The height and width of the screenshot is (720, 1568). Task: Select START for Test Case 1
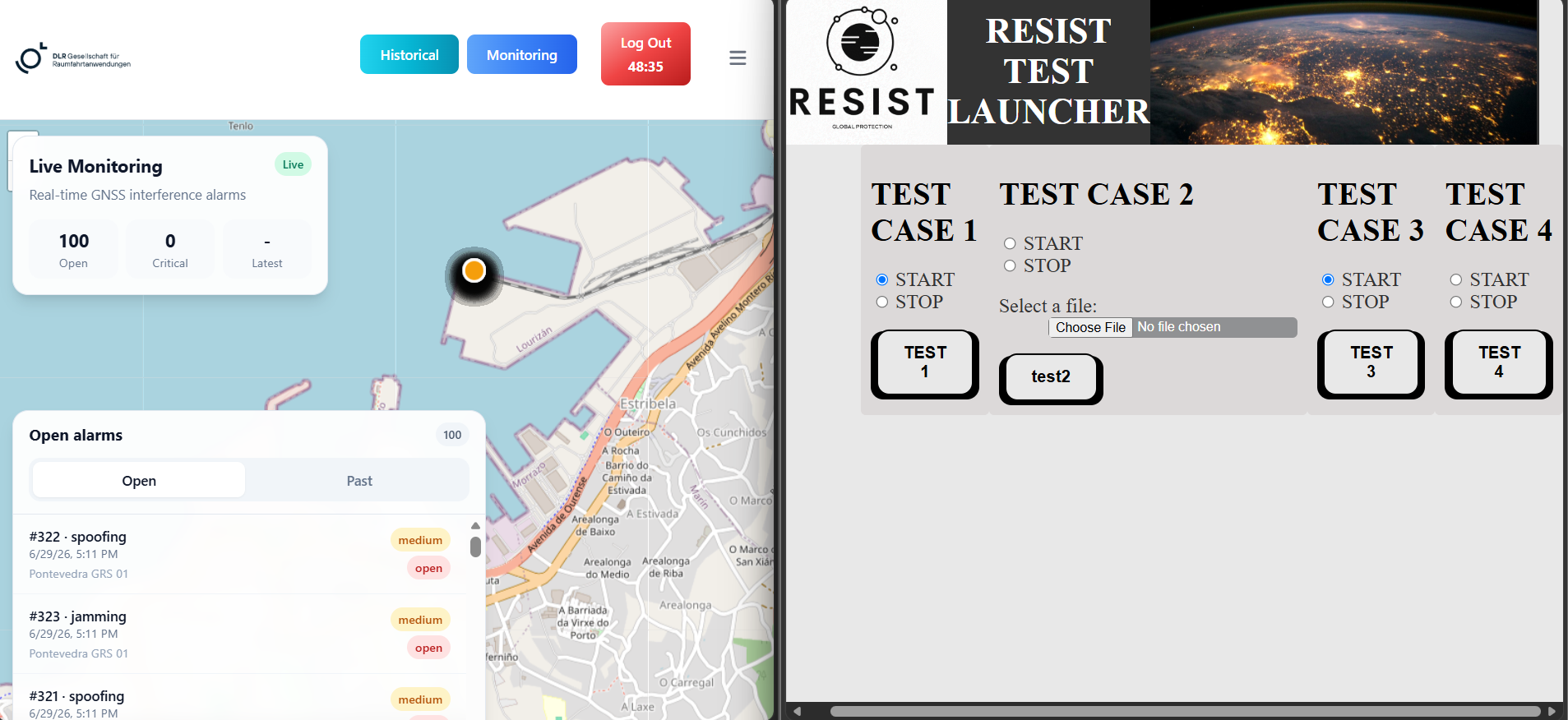pos(882,279)
